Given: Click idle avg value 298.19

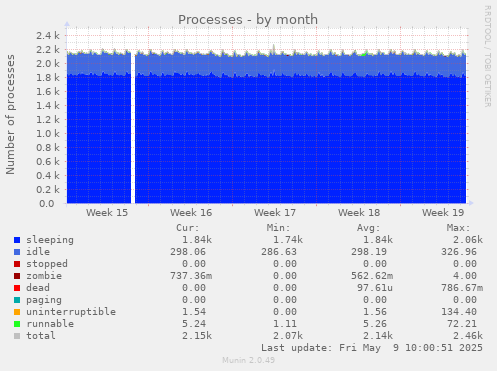Looking at the screenshot, I should (369, 252).
